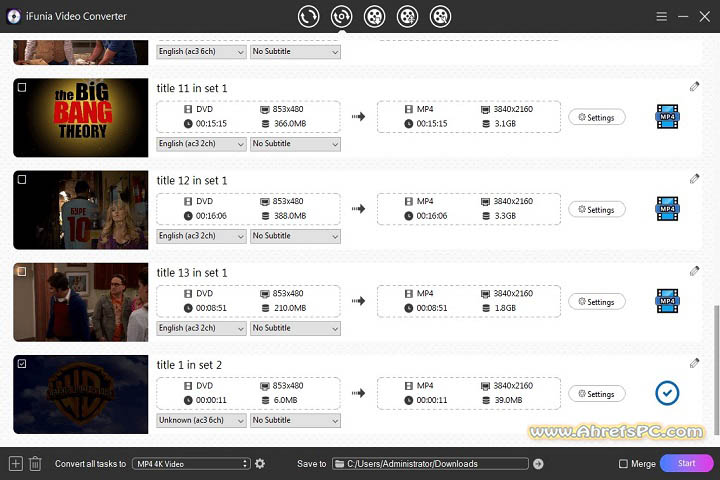Click MP4 format icon for title 12
The width and height of the screenshot is (720, 480).
[x=666, y=209]
